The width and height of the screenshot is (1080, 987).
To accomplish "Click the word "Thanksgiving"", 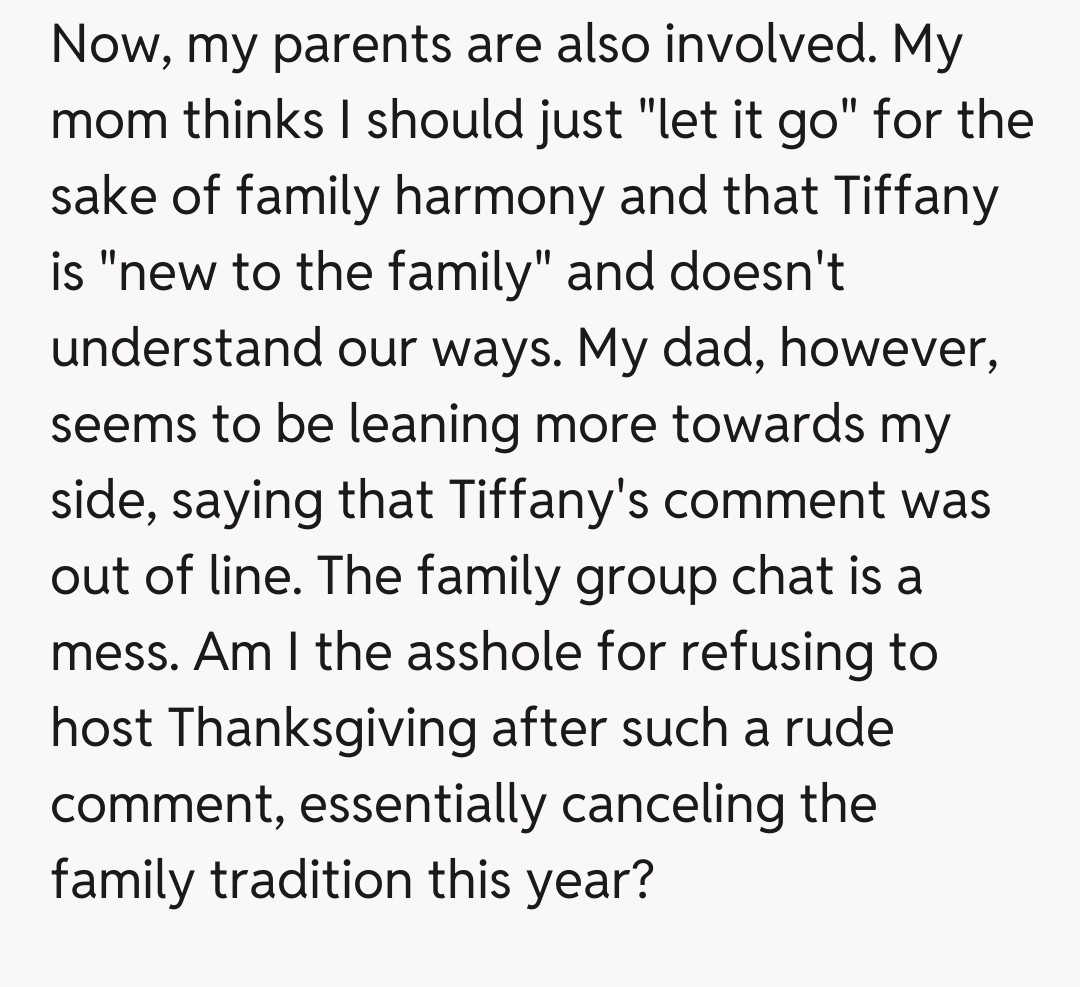I will [x=322, y=730].
